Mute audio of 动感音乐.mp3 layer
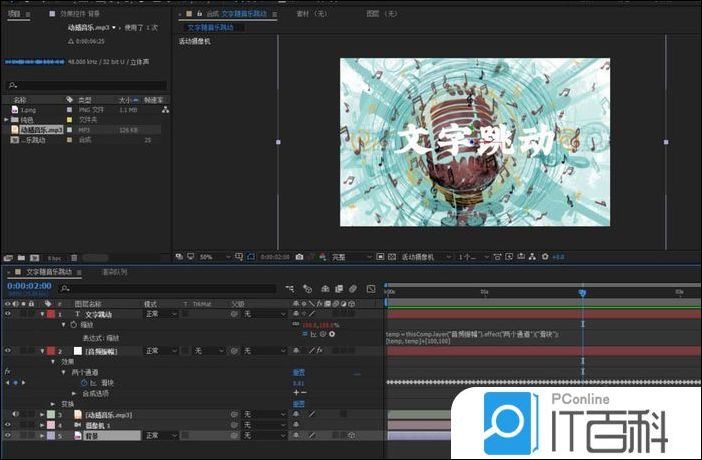The image size is (702, 460). click(x=16, y=414)
